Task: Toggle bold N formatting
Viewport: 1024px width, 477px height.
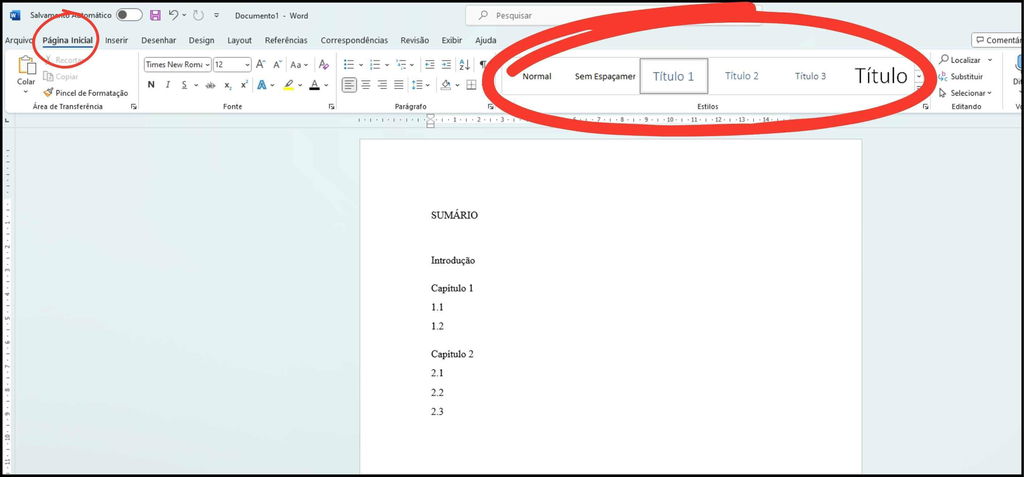Action: point(151,85)
